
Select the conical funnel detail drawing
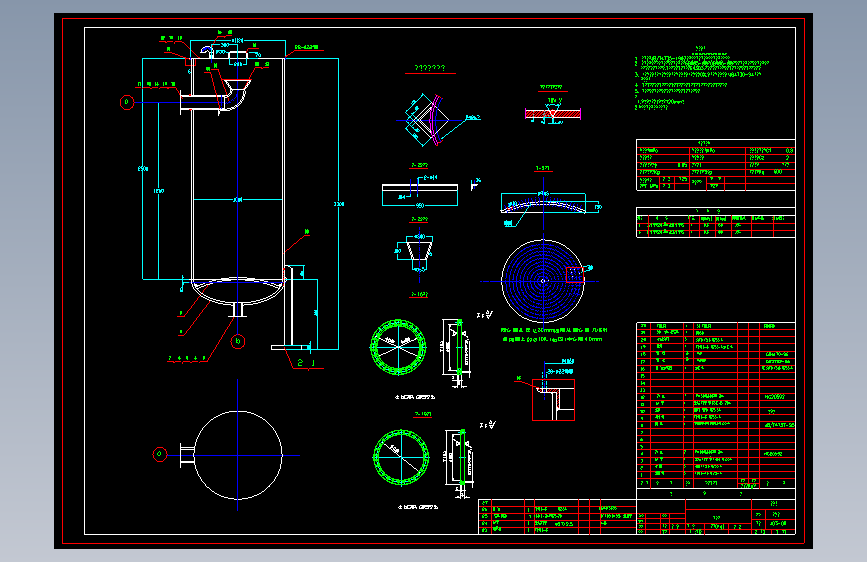[420, 253]
